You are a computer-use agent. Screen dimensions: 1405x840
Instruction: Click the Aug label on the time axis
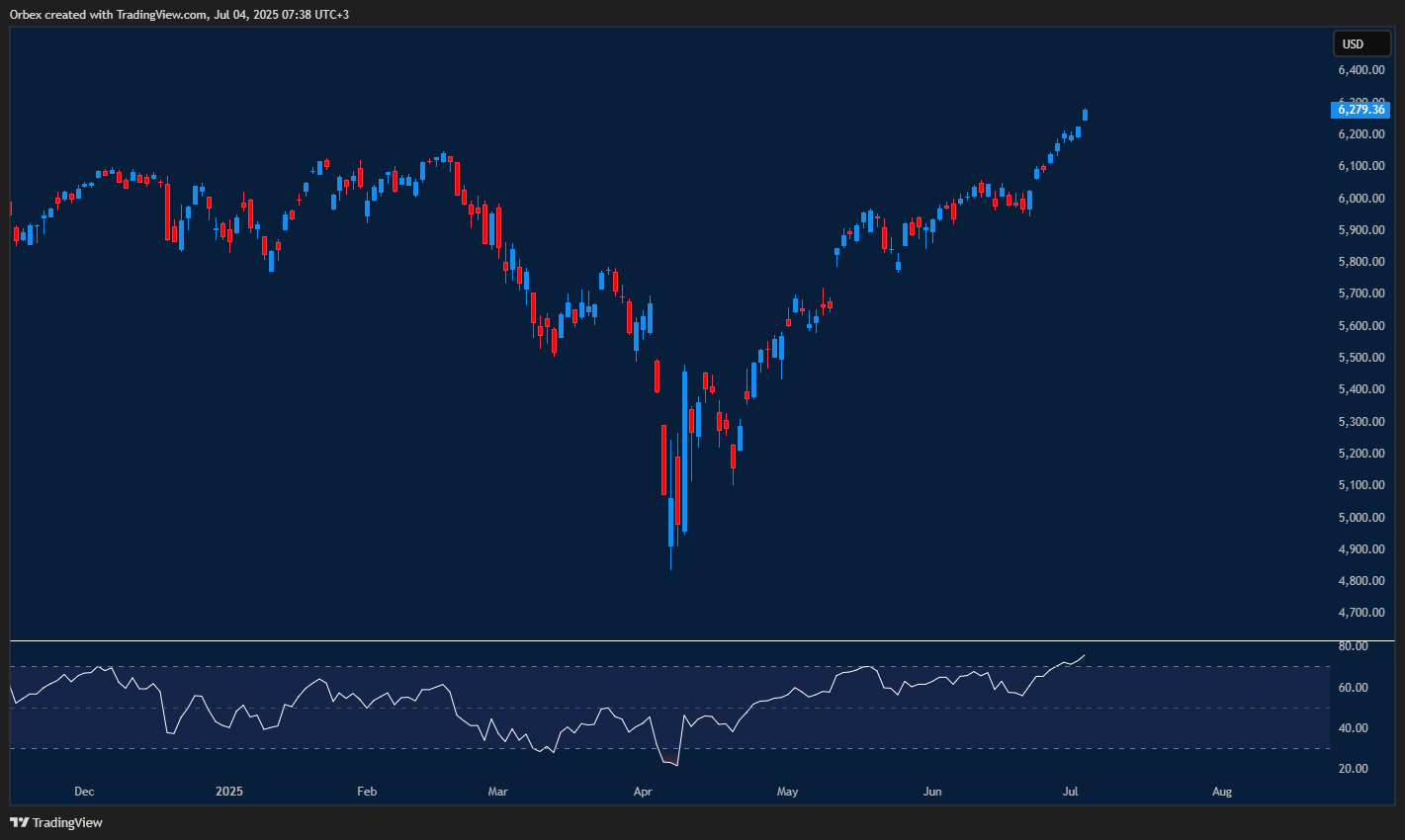tap(1221, 791)
